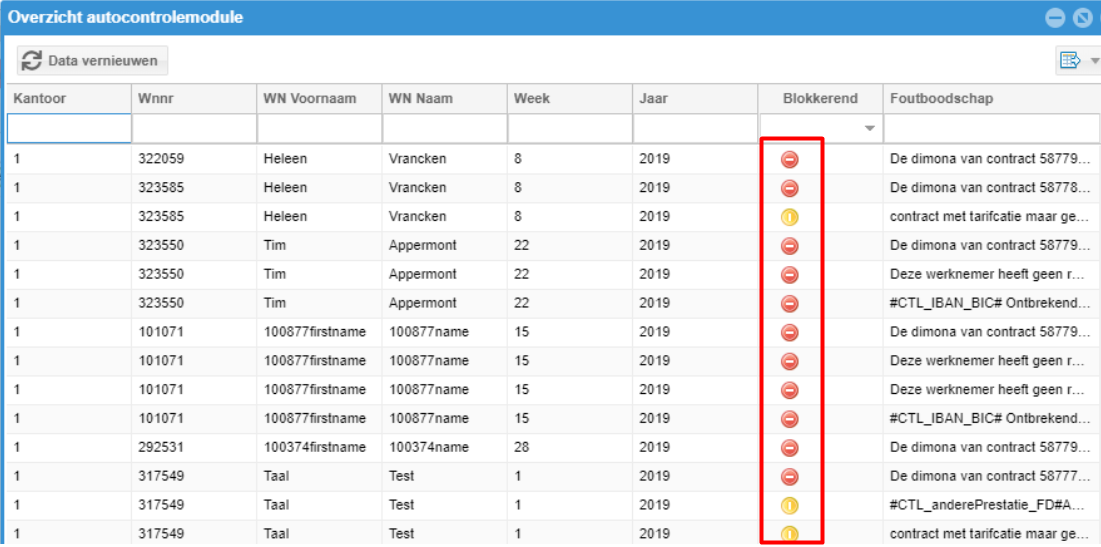Click 'contract met tarifcatie maar ge…' in 323585 row

[x=990, y=218]
